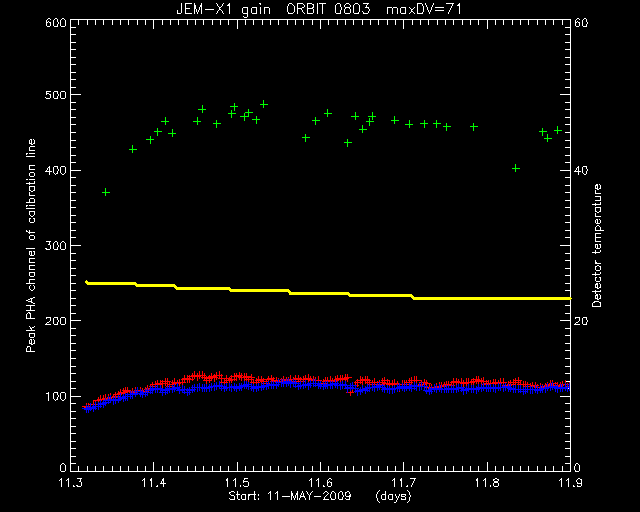Click the plot title JEM-X1 gain ORBIT 0803

(x=273, y=9)
